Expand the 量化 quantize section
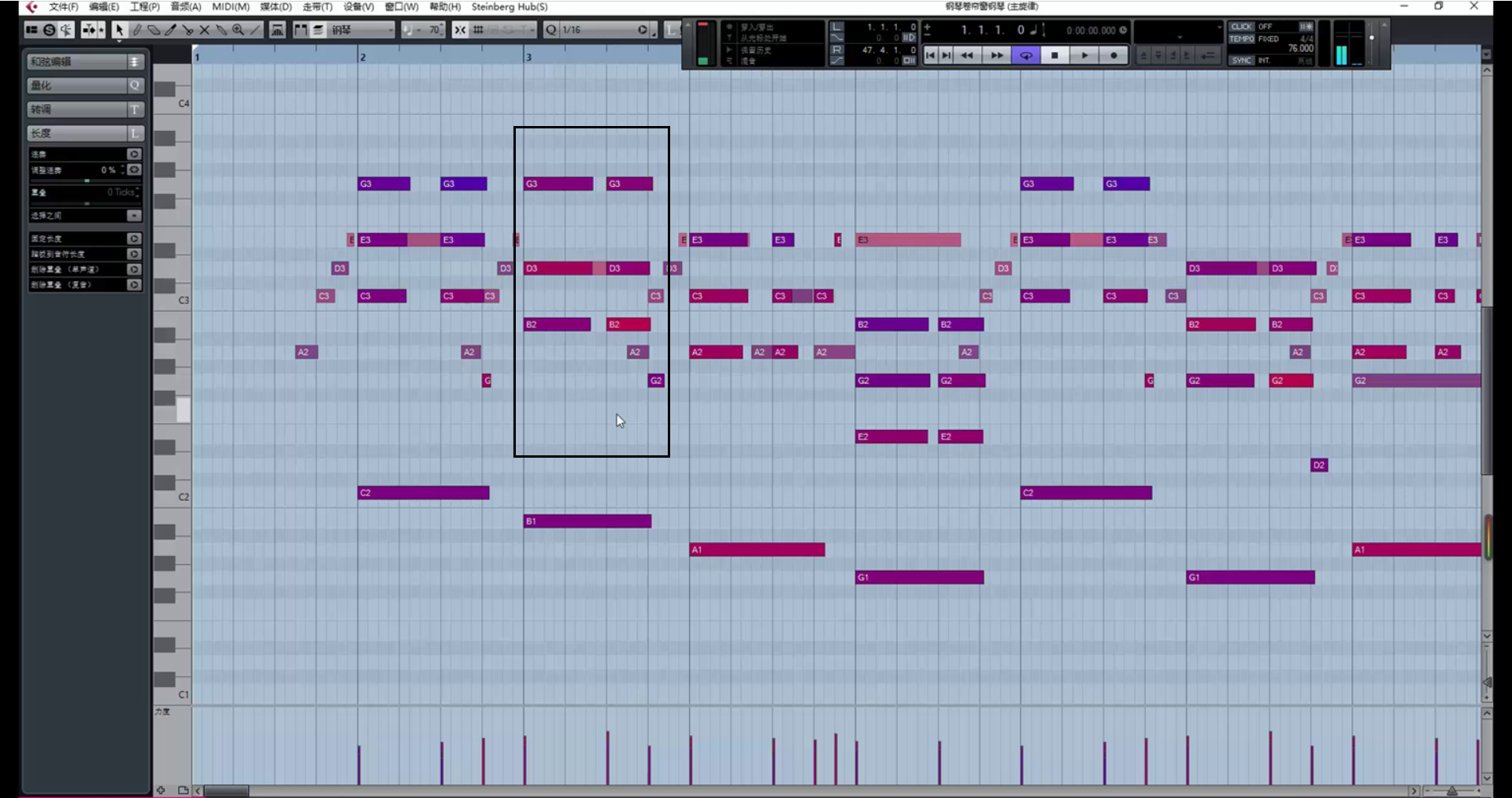 [85, 85]
